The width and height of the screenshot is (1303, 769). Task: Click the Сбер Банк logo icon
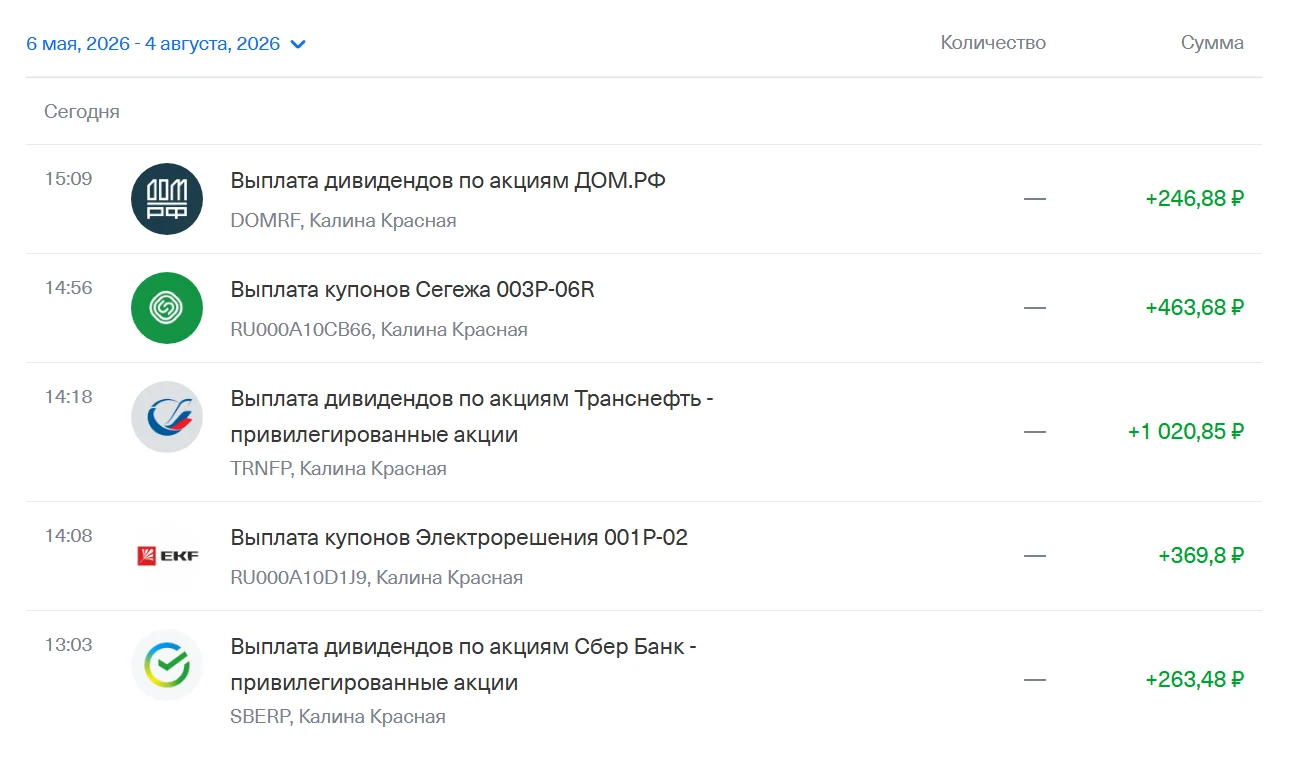pos(167,665)
